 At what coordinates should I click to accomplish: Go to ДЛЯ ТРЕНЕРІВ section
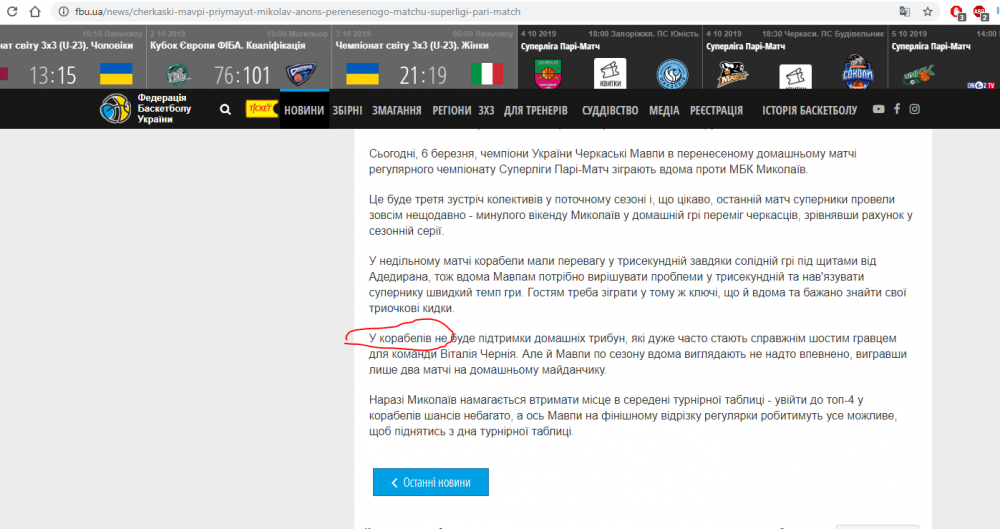[536, 110]
